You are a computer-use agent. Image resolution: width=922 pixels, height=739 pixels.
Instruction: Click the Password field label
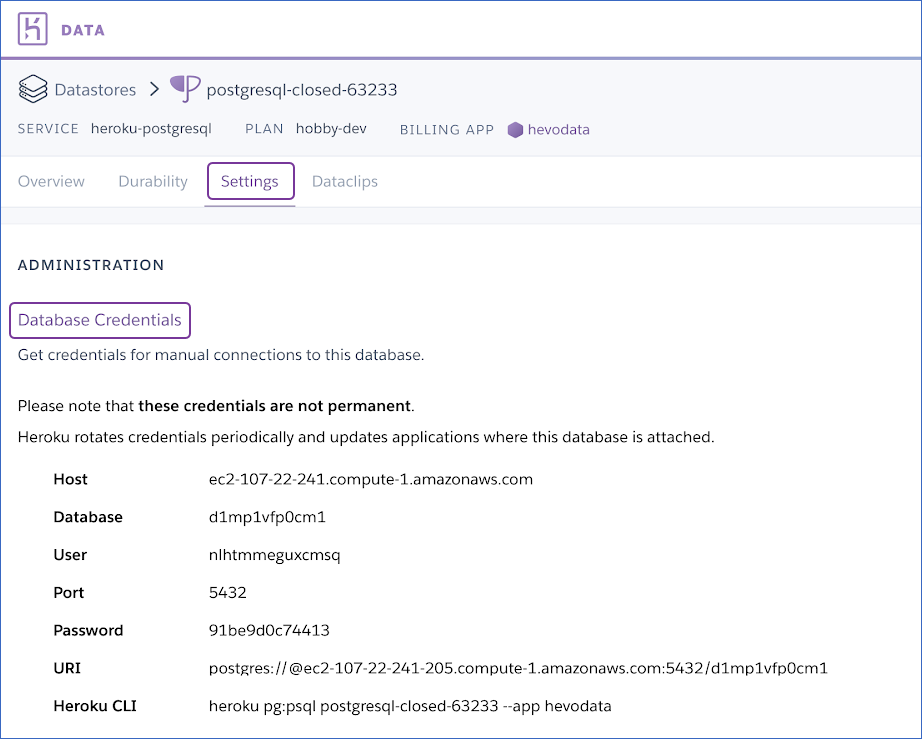pyautogui.click(x=88, y=630)
